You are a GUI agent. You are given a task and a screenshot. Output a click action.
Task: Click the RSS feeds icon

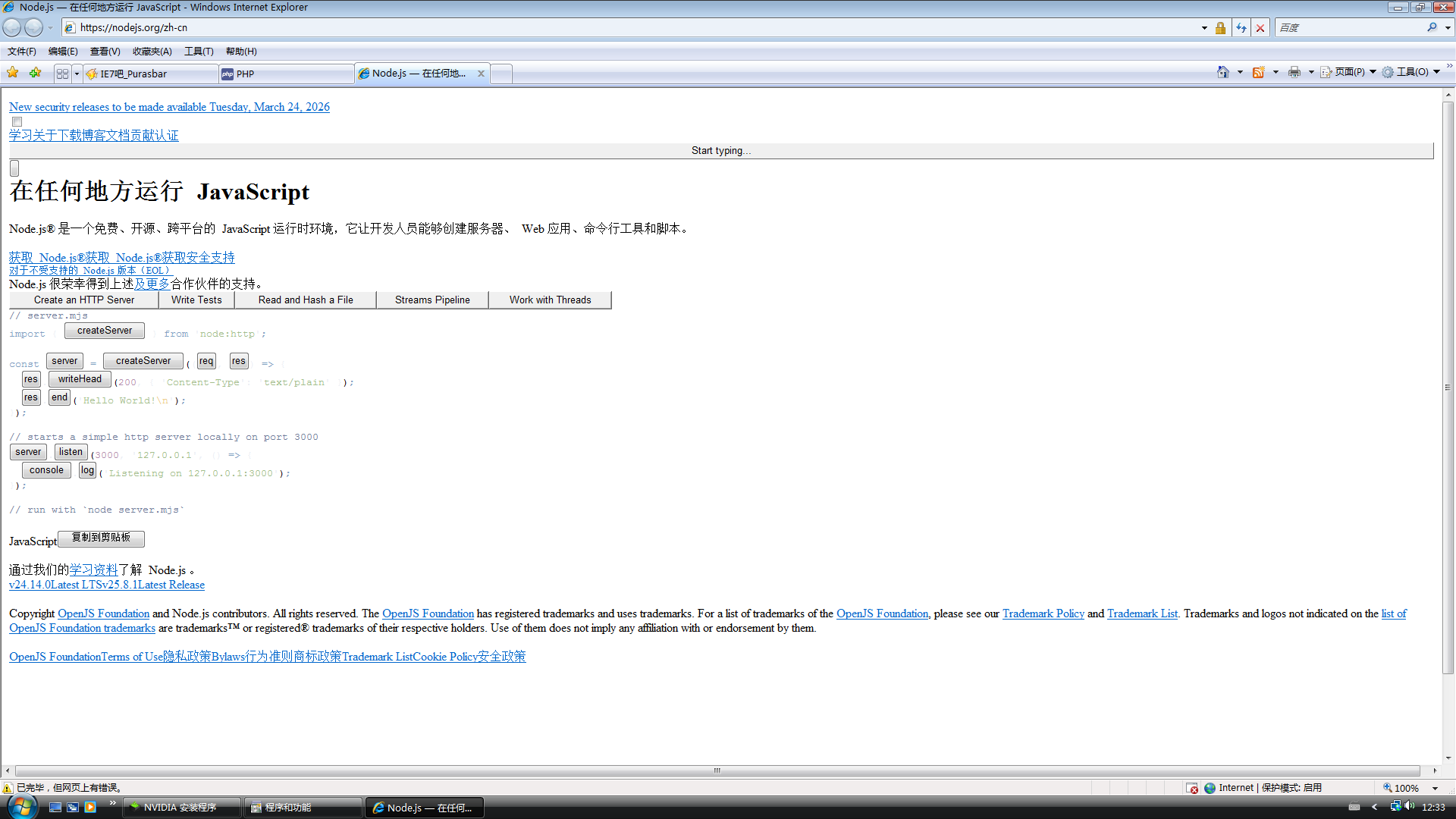tap(1258, 72)
